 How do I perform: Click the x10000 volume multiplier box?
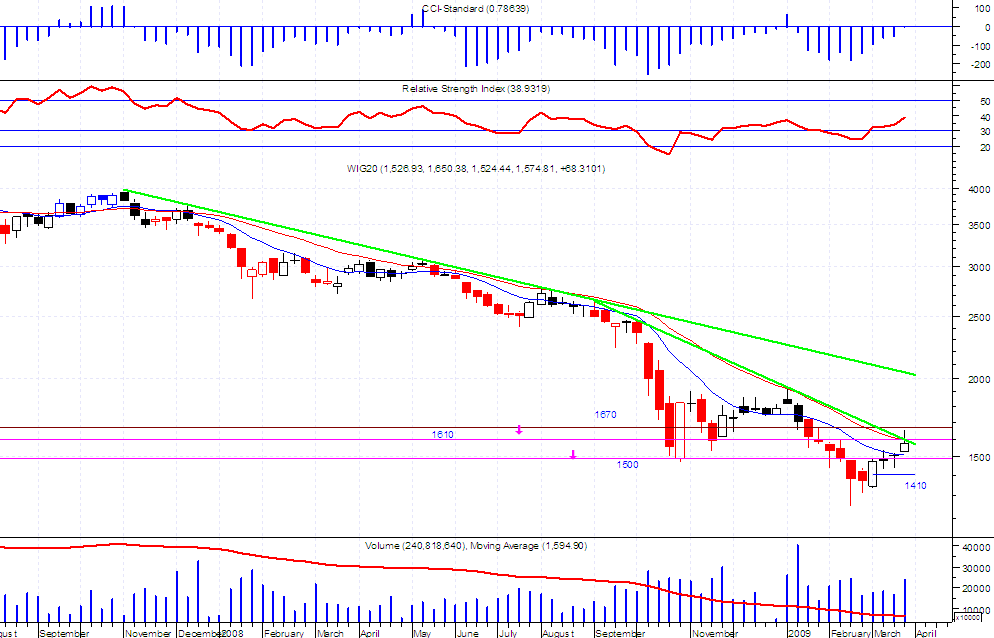968,617
